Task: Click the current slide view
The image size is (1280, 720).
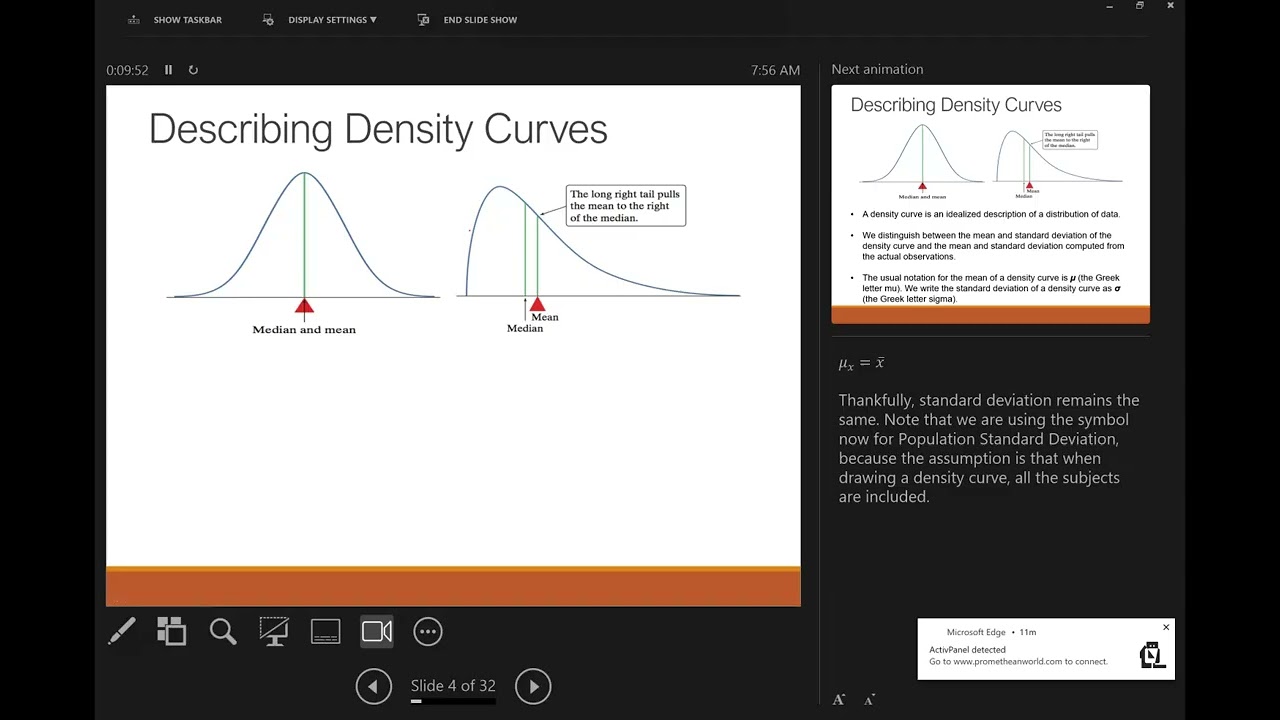Action: [453, 346]
